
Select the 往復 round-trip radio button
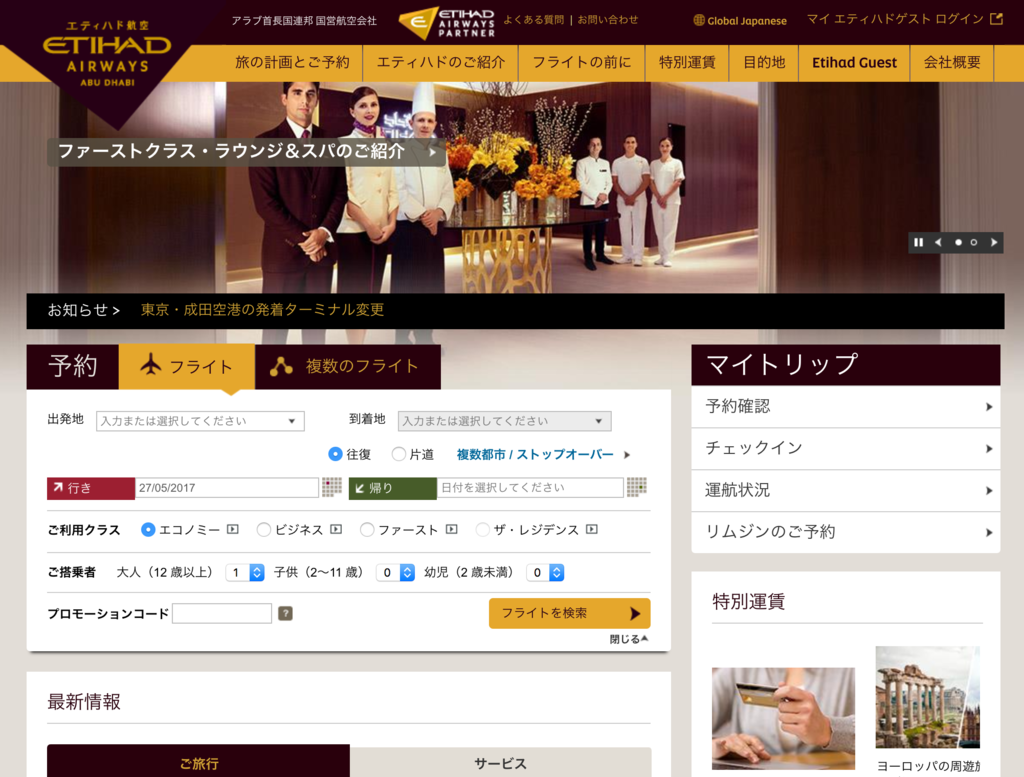pyautogui.click(x=335, y=454)
